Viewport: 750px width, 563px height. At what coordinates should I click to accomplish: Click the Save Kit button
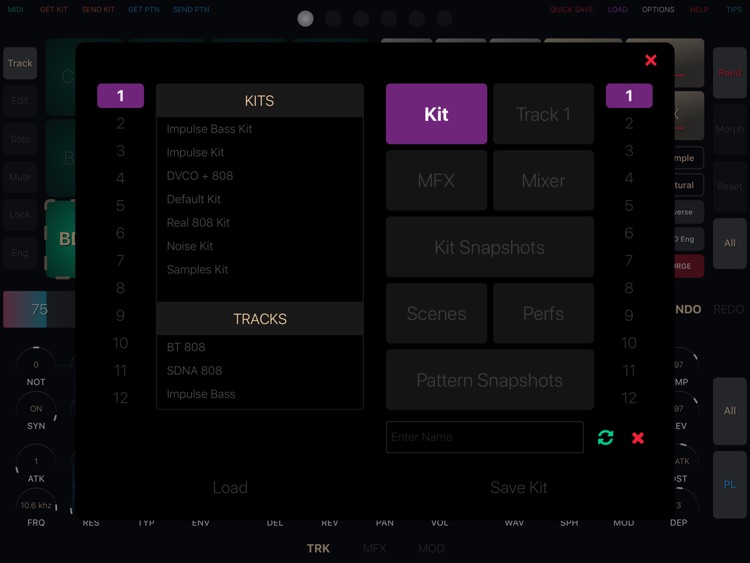[518, 487]
